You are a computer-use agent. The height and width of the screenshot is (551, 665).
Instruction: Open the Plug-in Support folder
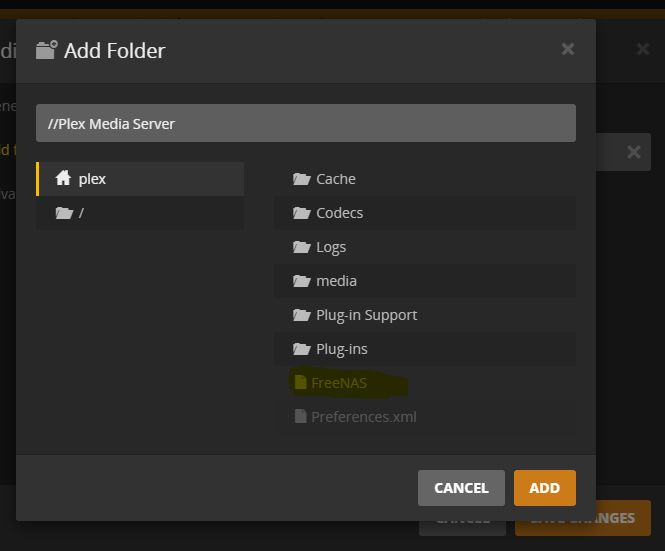point(425,315)
